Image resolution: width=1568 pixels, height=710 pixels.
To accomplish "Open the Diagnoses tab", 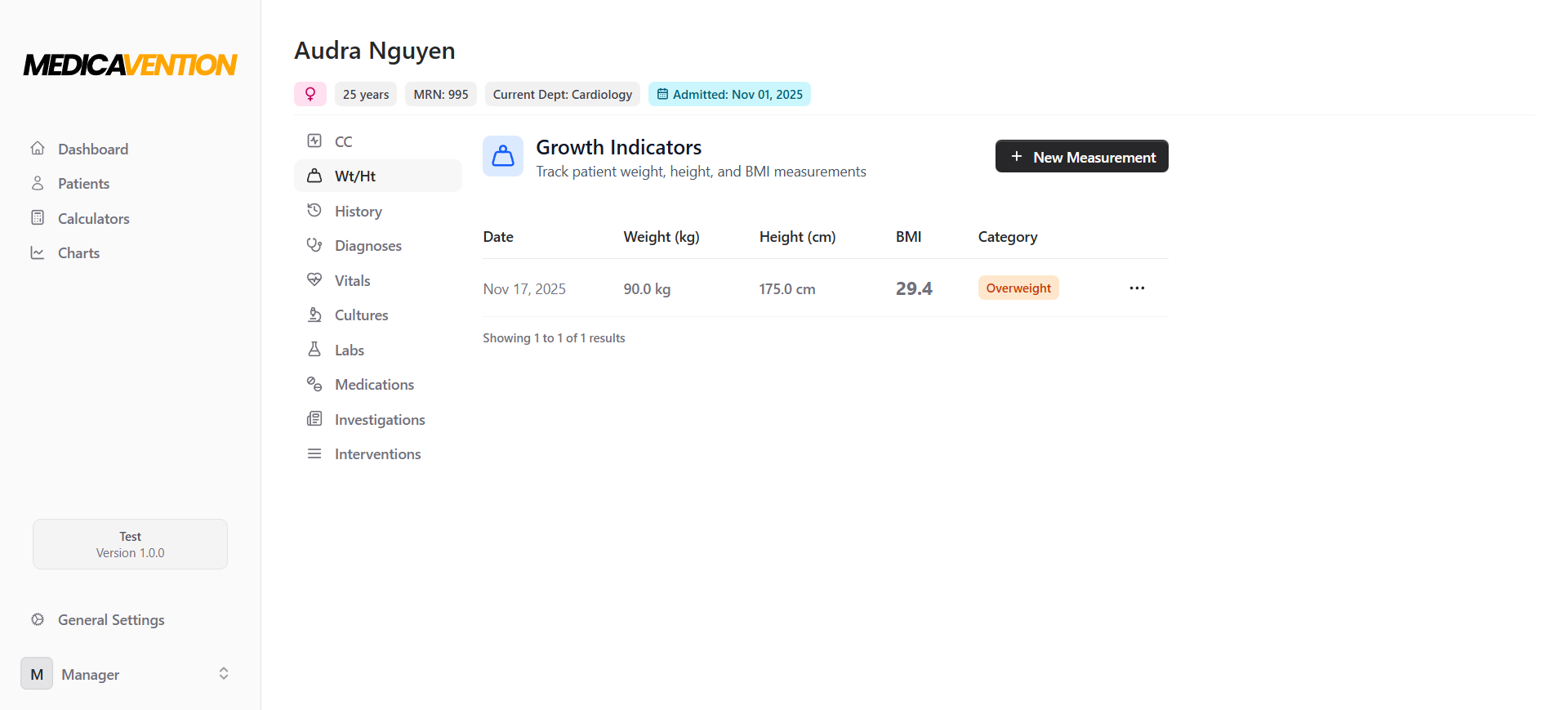I will pyautogui.click(x=378, y=245).
